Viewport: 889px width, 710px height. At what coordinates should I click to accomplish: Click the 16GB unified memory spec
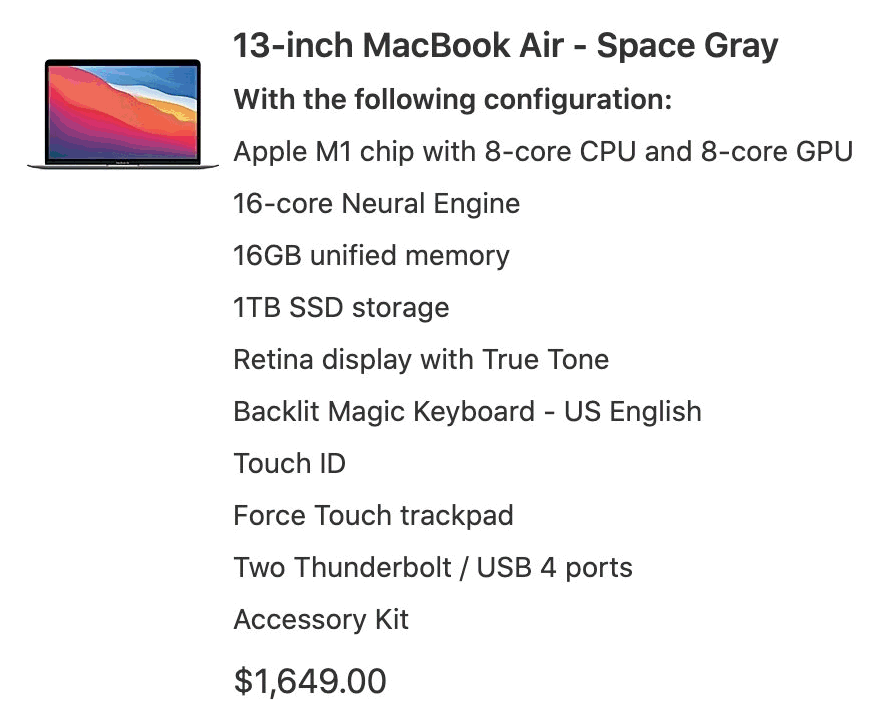(371, 256)
